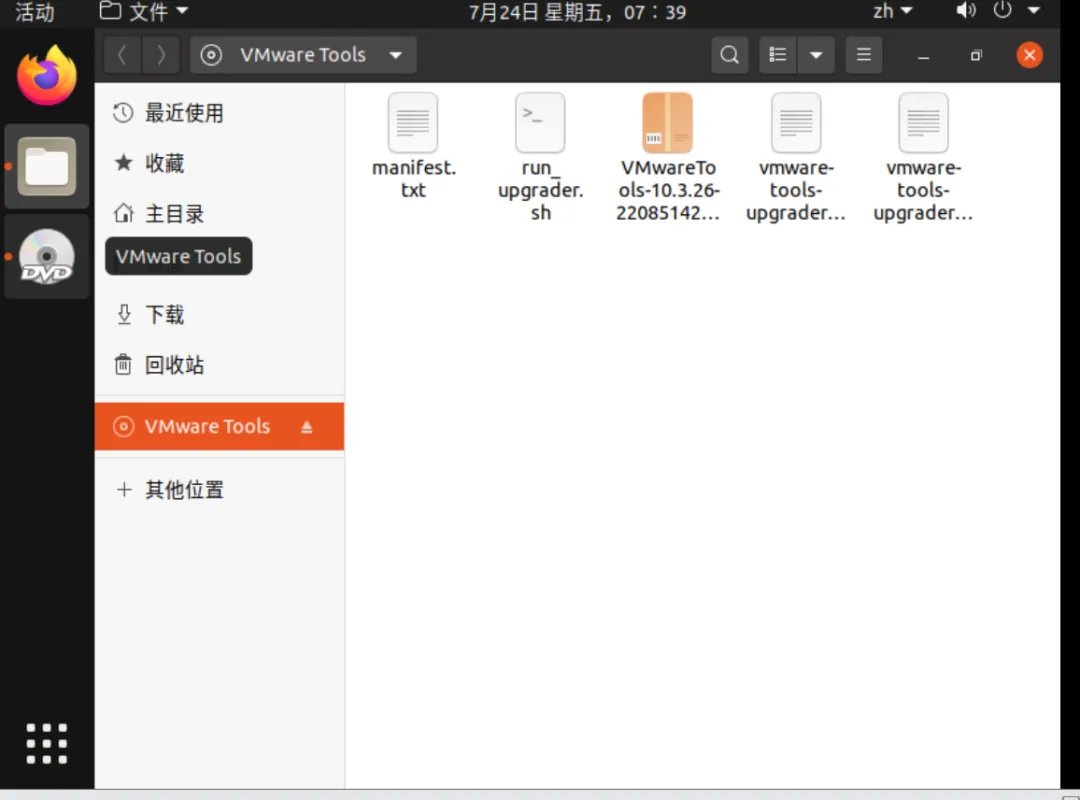Open 下载 in the sidebar
This screenshot has width=1080, height=800.
[x=219, y=315]
